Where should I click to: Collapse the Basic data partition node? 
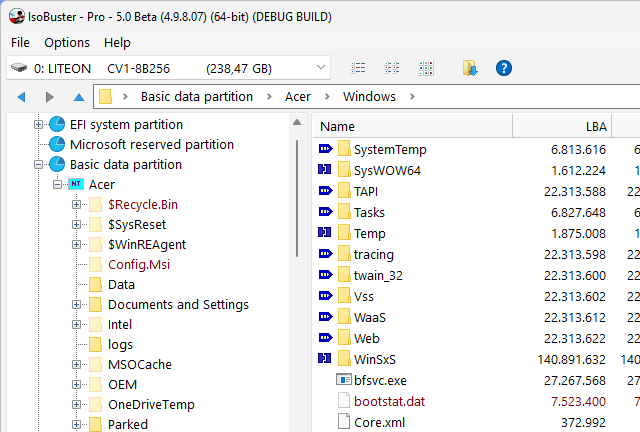[38, 165]
